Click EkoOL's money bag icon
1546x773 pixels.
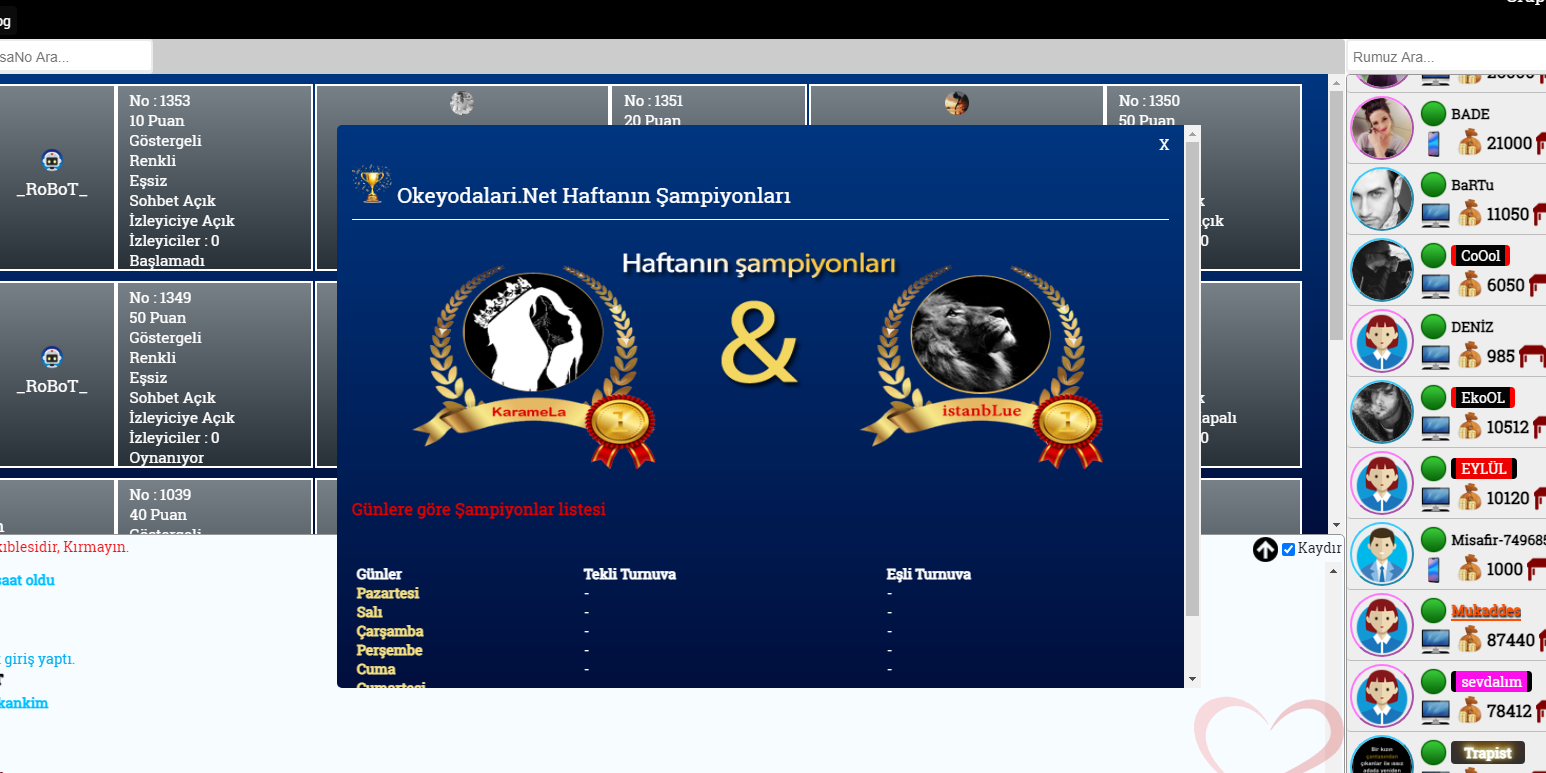[x=1469, y=427]
